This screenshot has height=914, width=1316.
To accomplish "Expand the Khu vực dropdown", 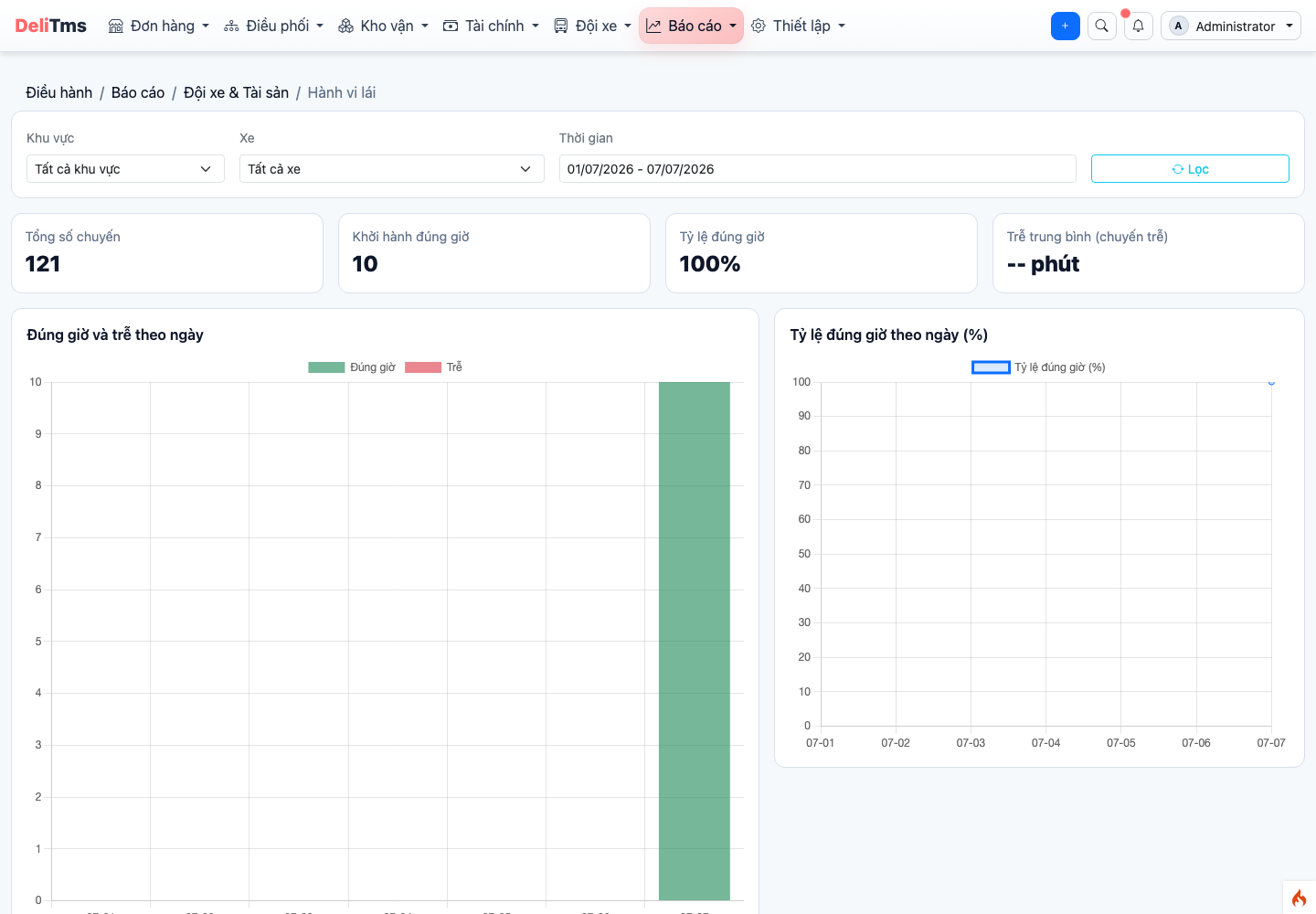I will [125, 169].
